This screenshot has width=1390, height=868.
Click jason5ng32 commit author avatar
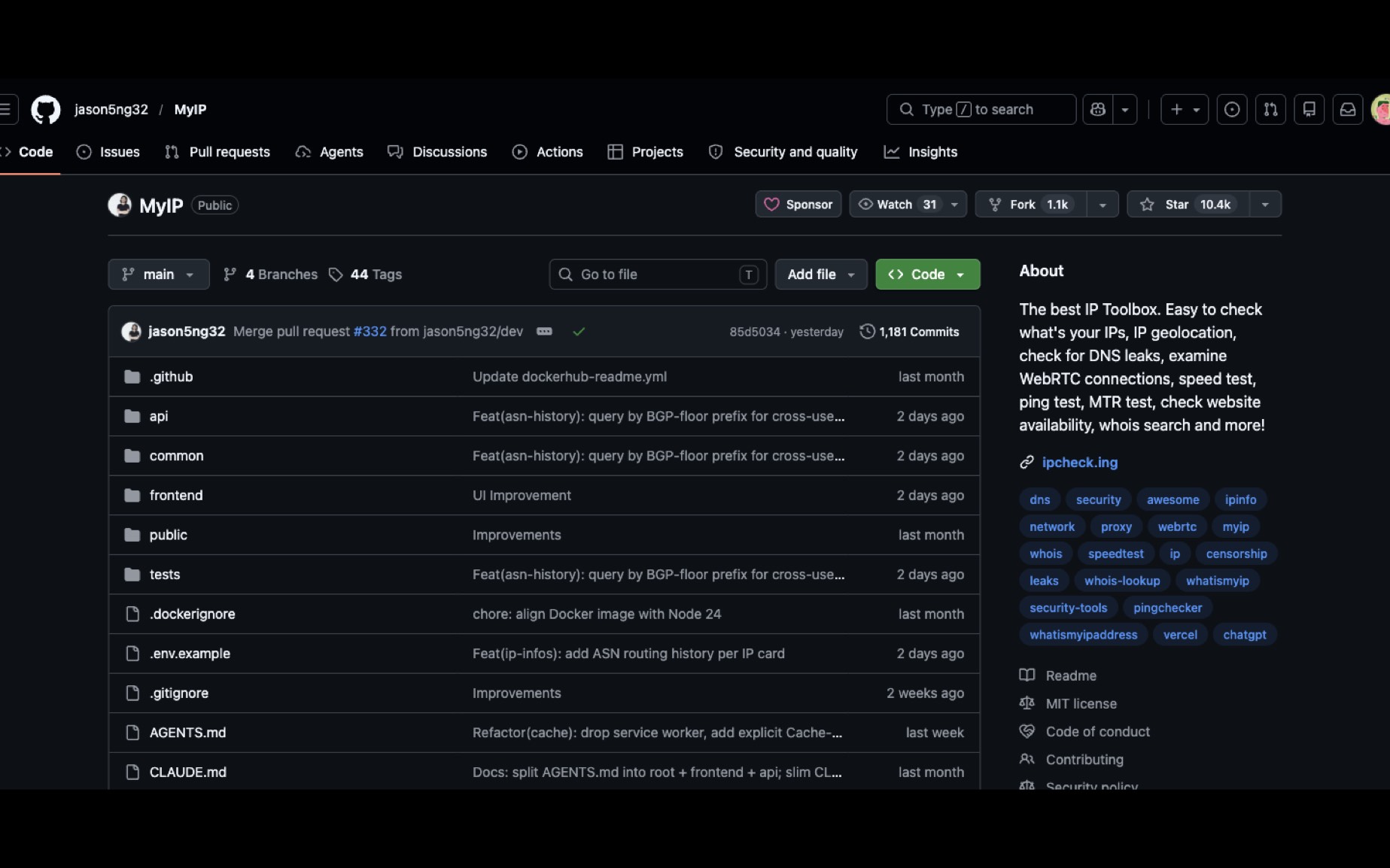pos(132,332)
